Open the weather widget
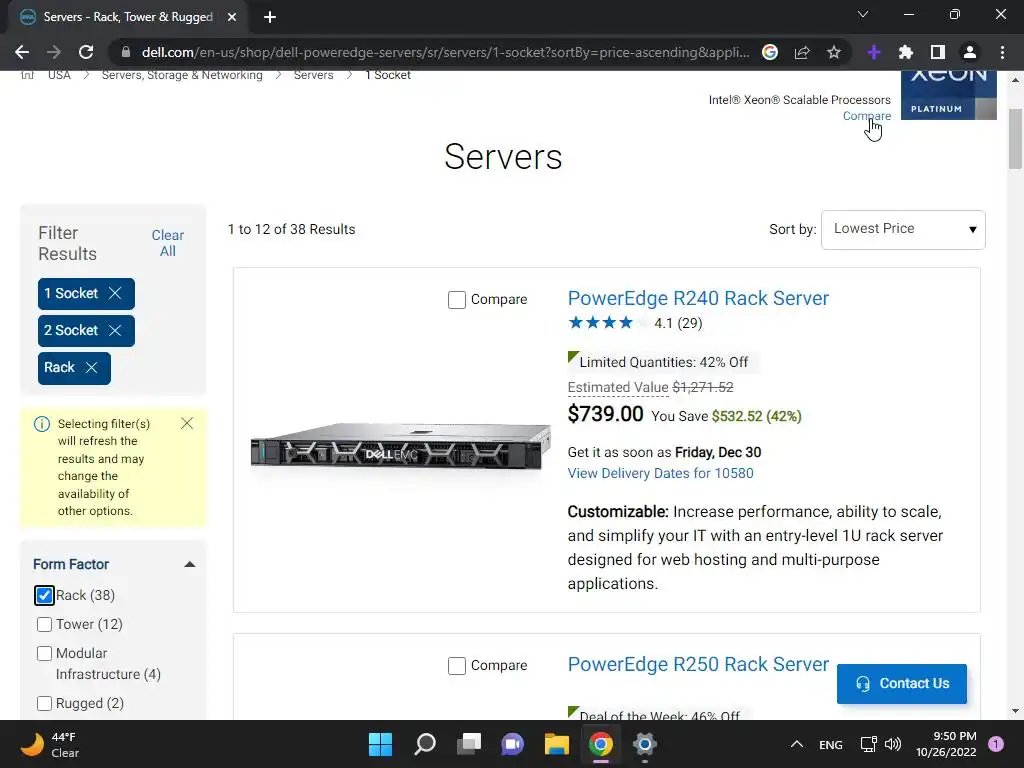The height and width of the screenshot is (768, 1024). tap(50, 744)
